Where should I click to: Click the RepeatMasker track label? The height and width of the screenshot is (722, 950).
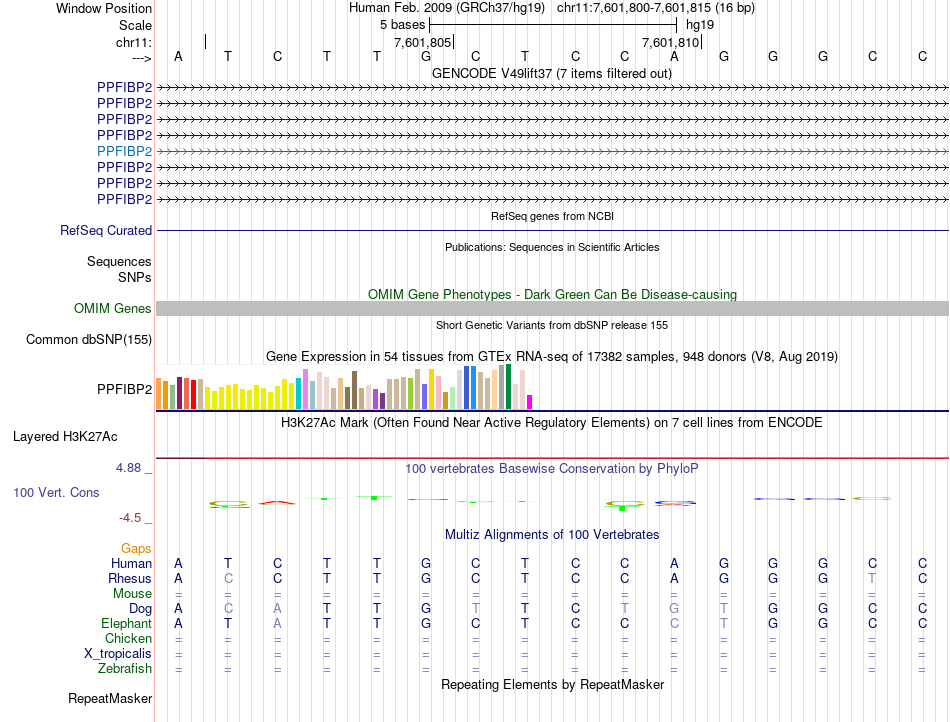[110, 698]
